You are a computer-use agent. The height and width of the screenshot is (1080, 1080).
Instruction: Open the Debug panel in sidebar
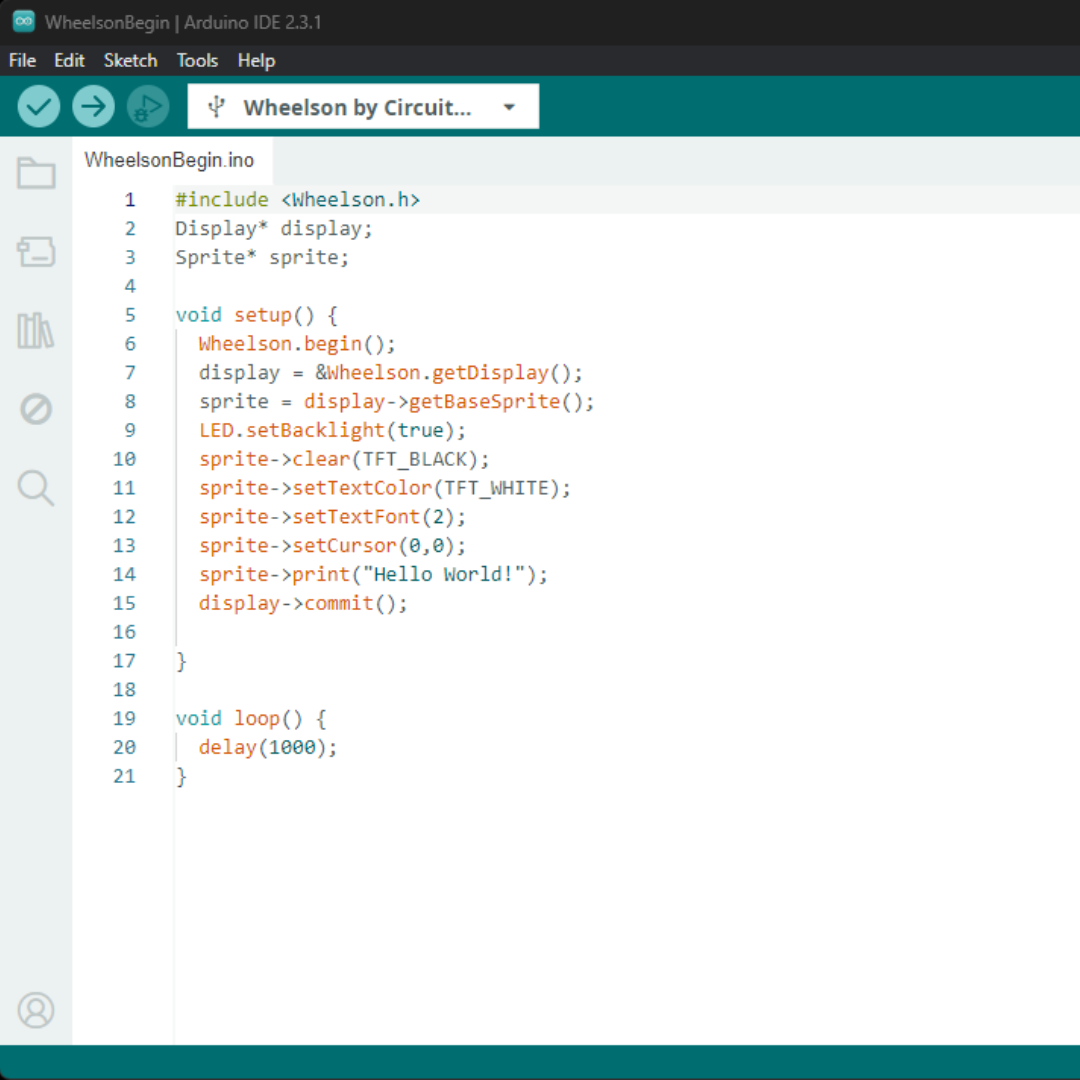tap(36, 409)
